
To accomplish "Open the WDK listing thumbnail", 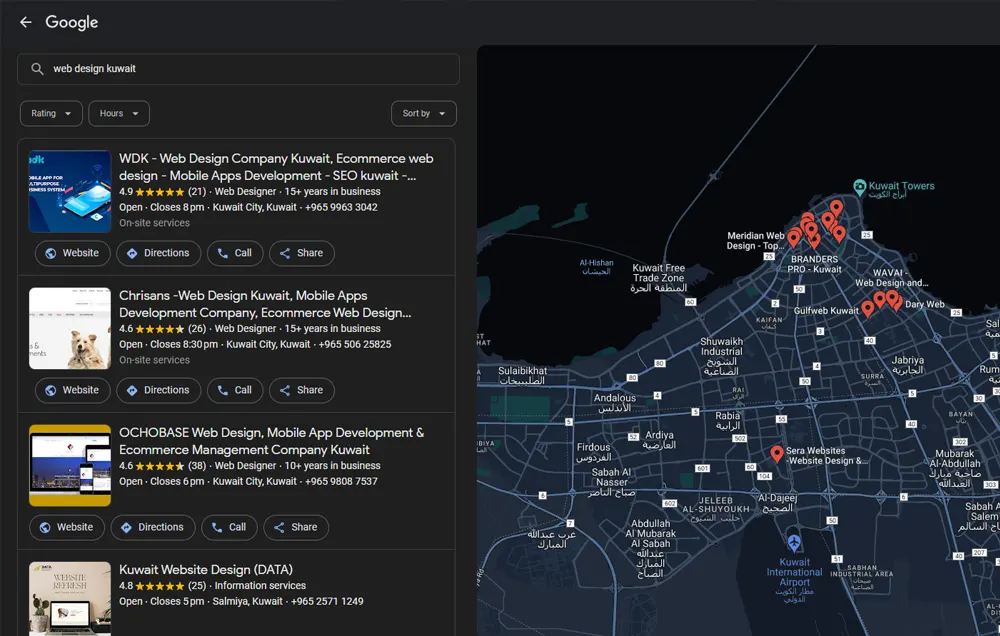I will [x=70, y=191].
